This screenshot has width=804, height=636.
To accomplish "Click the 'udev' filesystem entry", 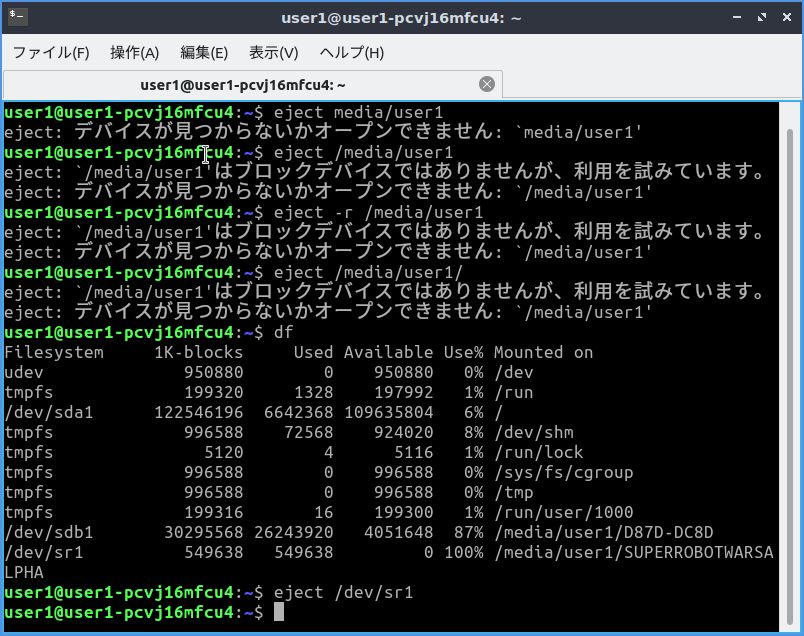I will pos(24,372).
